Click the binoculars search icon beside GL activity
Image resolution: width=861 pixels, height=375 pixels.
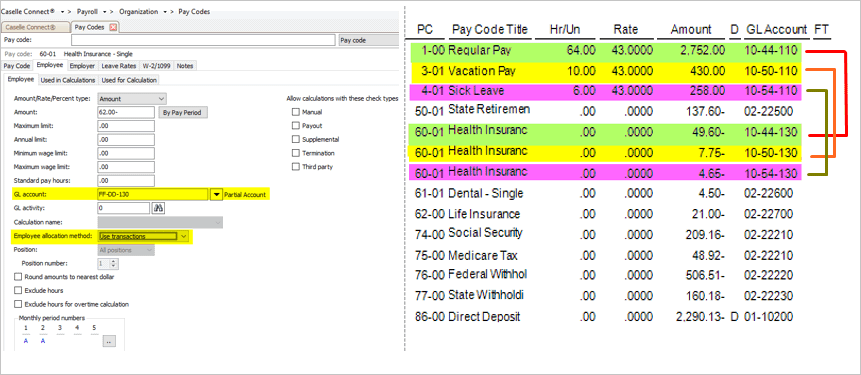[x=160, y=208]
